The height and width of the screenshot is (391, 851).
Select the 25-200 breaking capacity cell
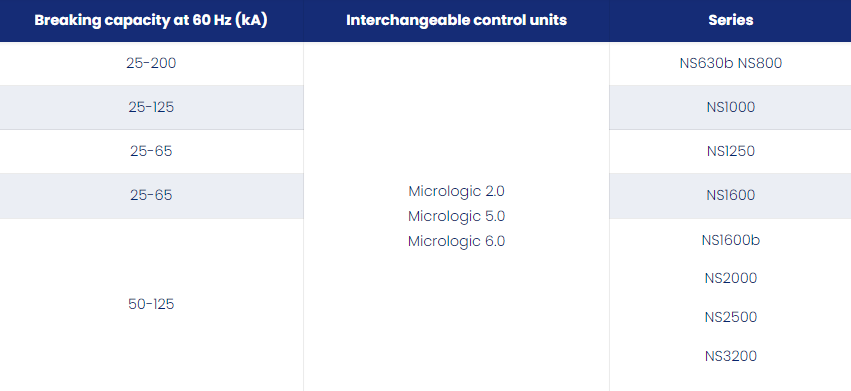[x=151, y=64]
